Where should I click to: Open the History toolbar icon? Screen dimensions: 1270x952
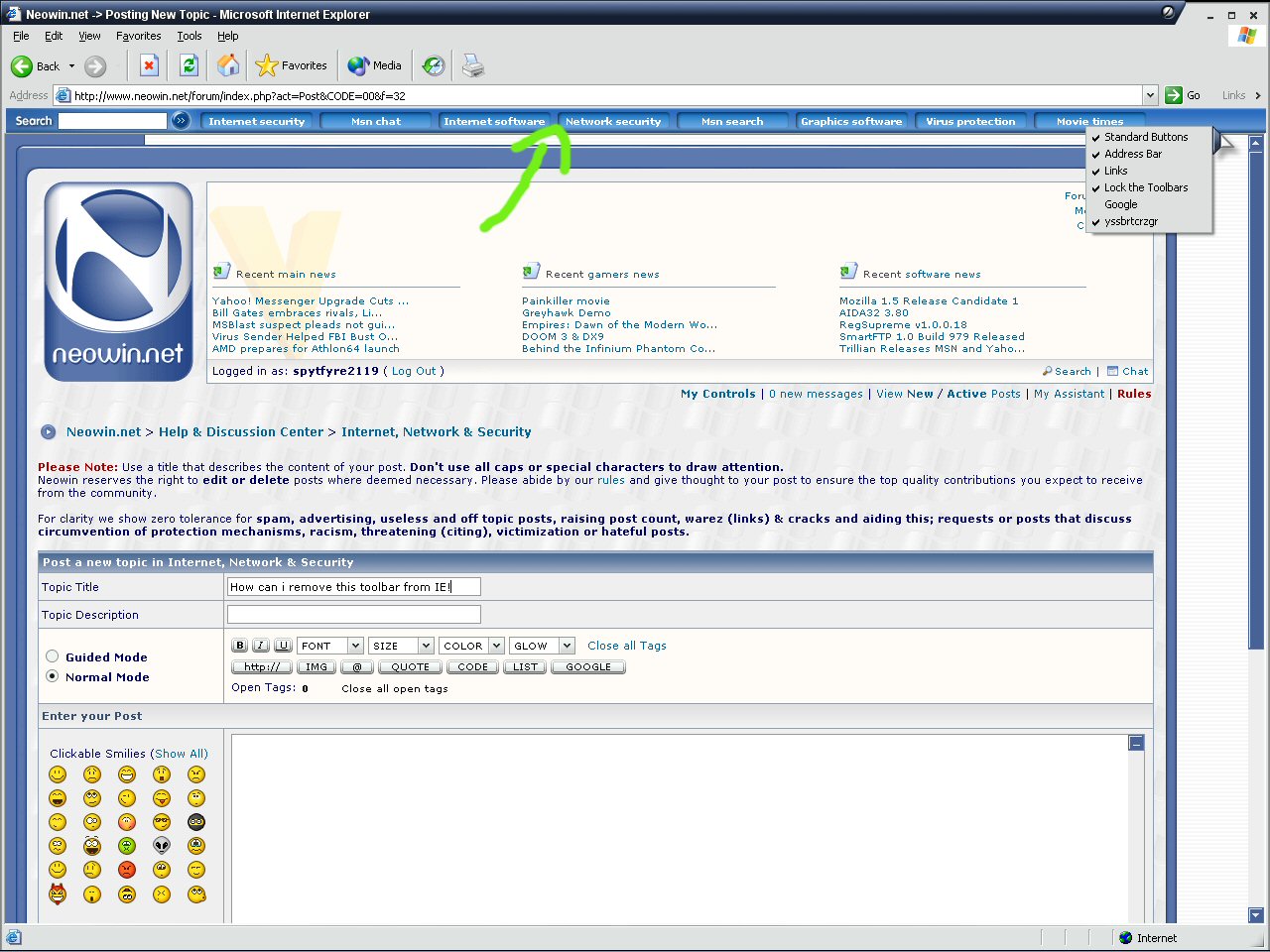point(434,66)
